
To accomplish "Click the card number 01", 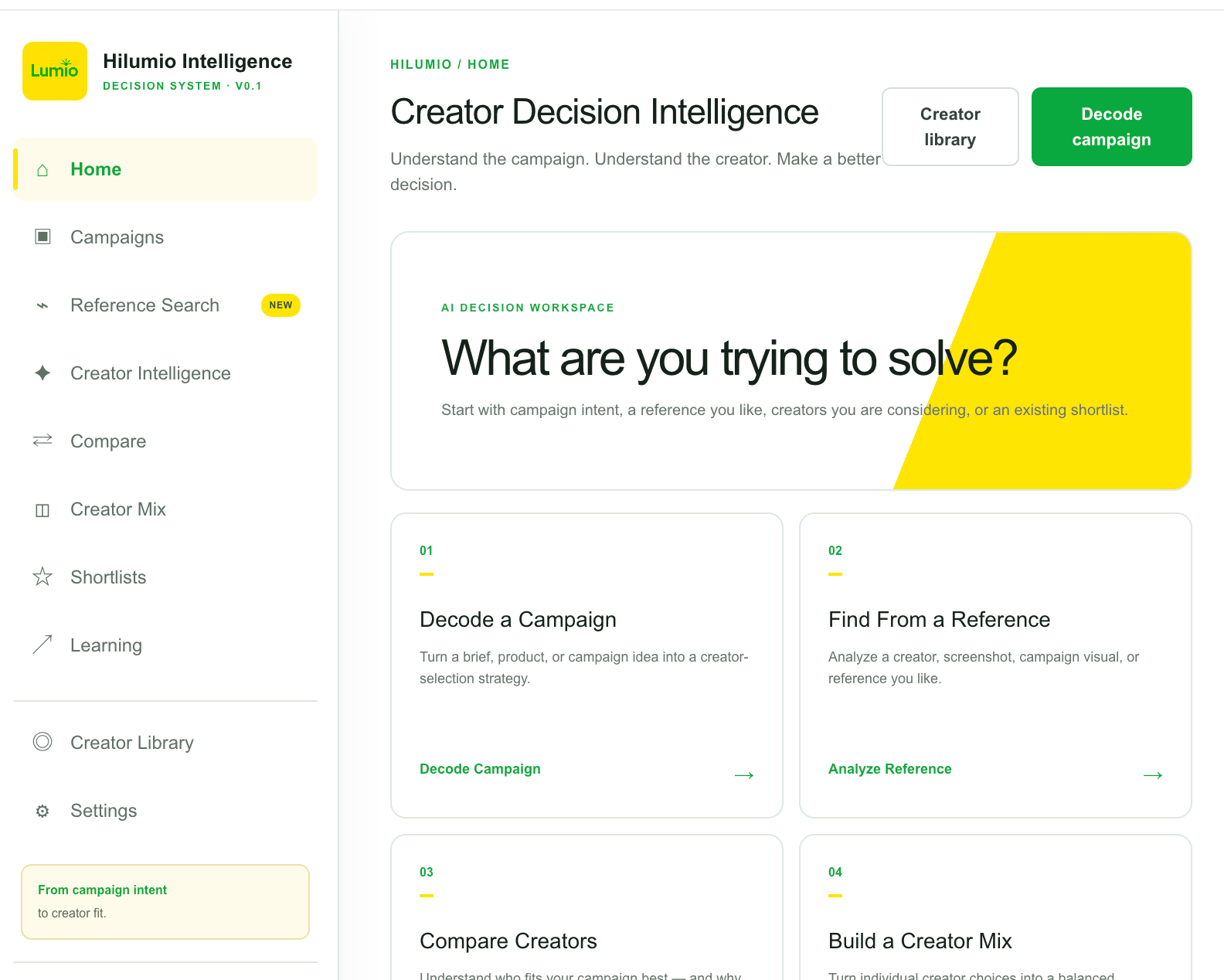I will click(427, 550).
